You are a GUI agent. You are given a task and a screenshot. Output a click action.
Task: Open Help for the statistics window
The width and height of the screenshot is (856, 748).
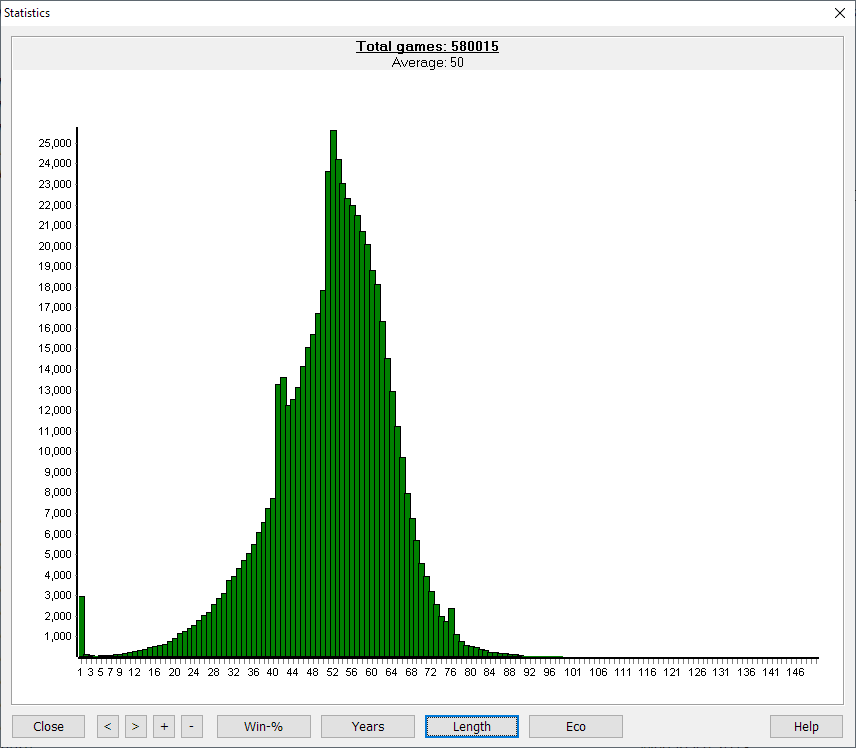point(806,726)
